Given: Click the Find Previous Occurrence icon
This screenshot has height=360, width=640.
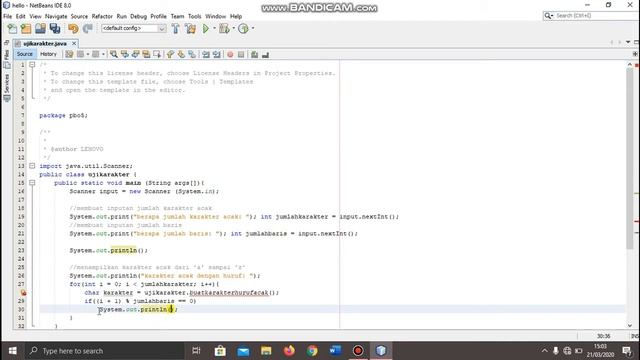Looking at the screenshot, I should [x=124, y=54].
